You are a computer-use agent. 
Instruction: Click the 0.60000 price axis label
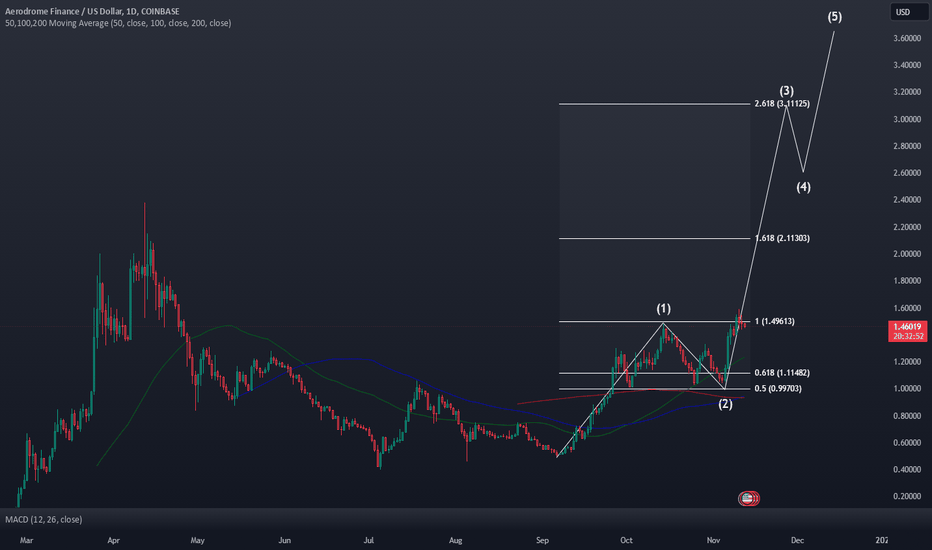(907, 442)
